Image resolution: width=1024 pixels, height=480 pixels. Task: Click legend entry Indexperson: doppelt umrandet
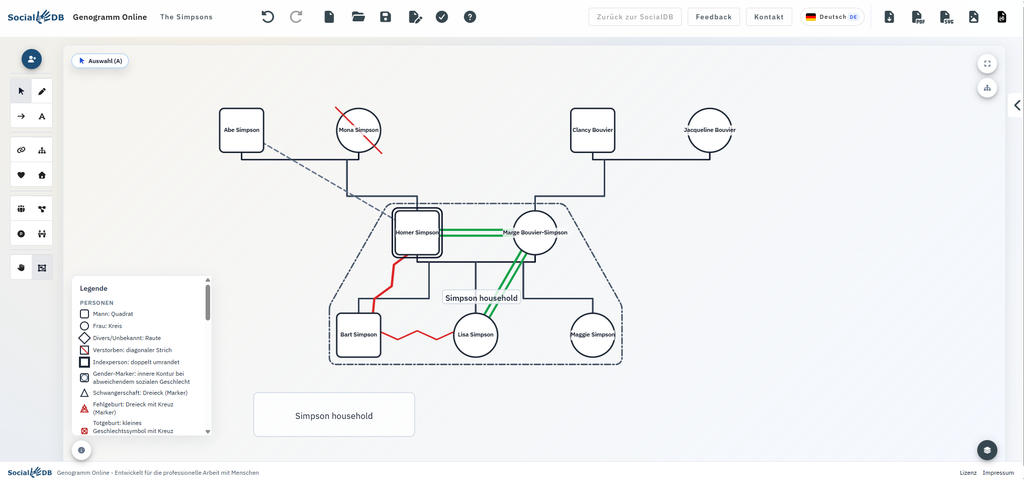click(x=129, y=362)
